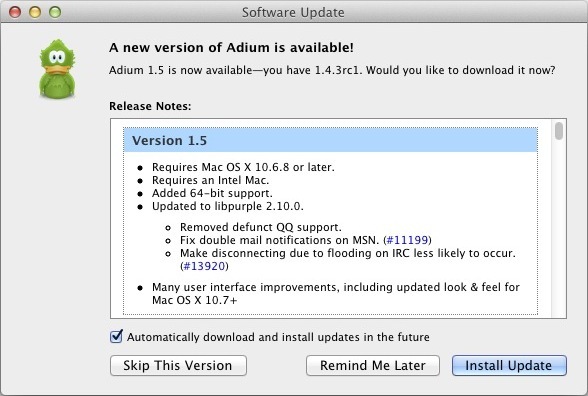
Task: Choose Remind Me Later
Action: click(x=373, y=365)
